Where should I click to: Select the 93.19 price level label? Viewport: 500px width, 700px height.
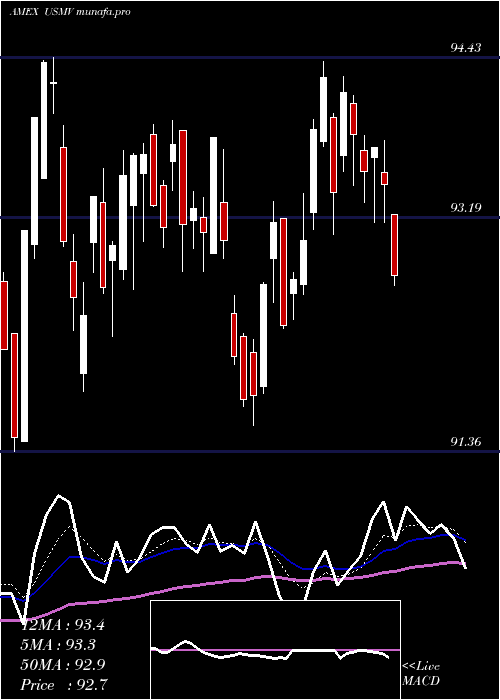466,207
